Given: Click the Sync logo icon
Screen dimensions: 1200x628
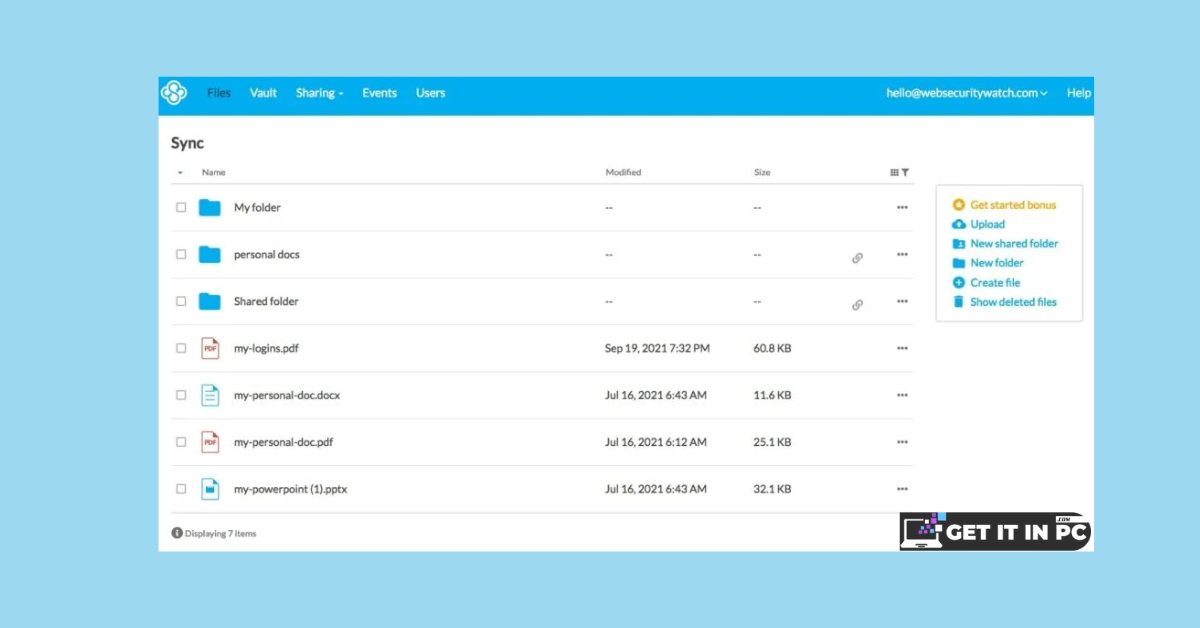Looking at the screenshot, I should coord(174,93).
